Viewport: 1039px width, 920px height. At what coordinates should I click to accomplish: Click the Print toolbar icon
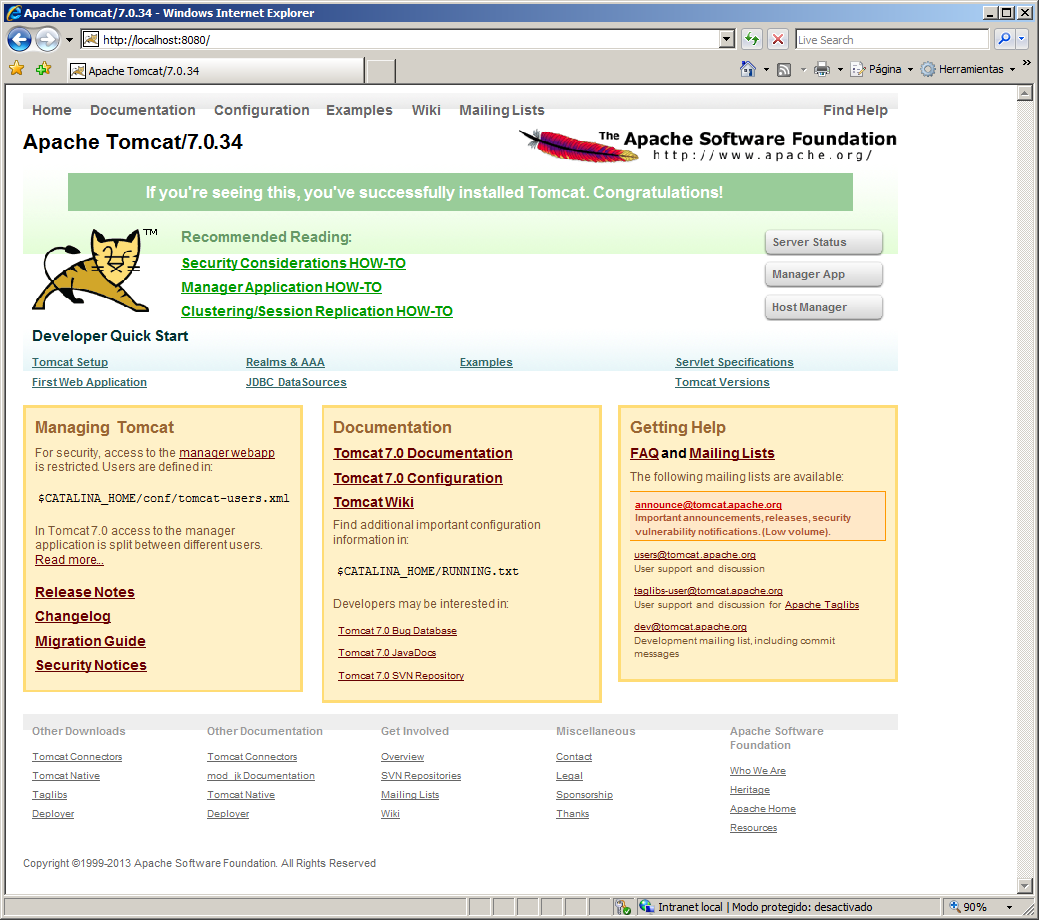pos(821,69)
